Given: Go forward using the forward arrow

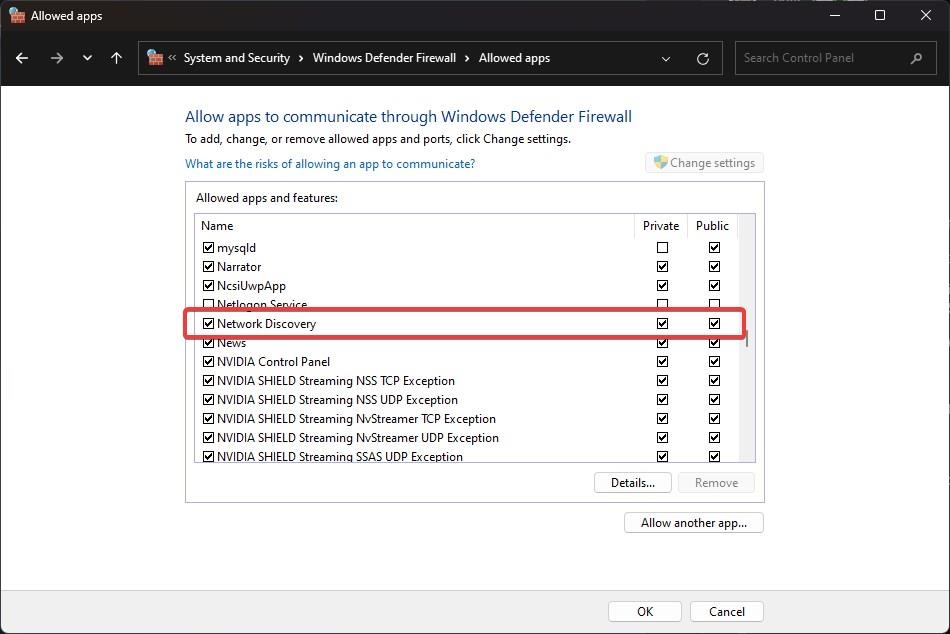Looking at the screenshot, I should 56,58.
